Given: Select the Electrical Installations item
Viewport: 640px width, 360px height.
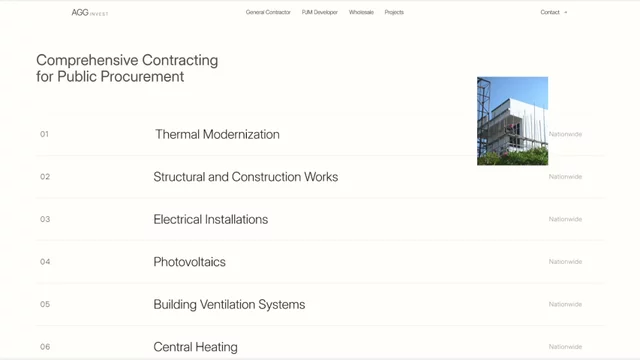Looking at the screenshot, I should [x=211, y=219].
